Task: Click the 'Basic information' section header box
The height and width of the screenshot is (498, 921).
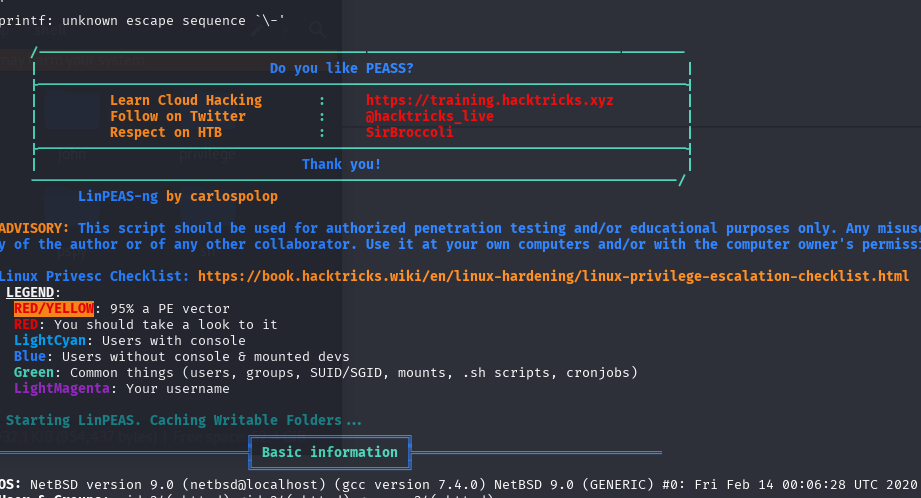Action: [x=330, y=452]
